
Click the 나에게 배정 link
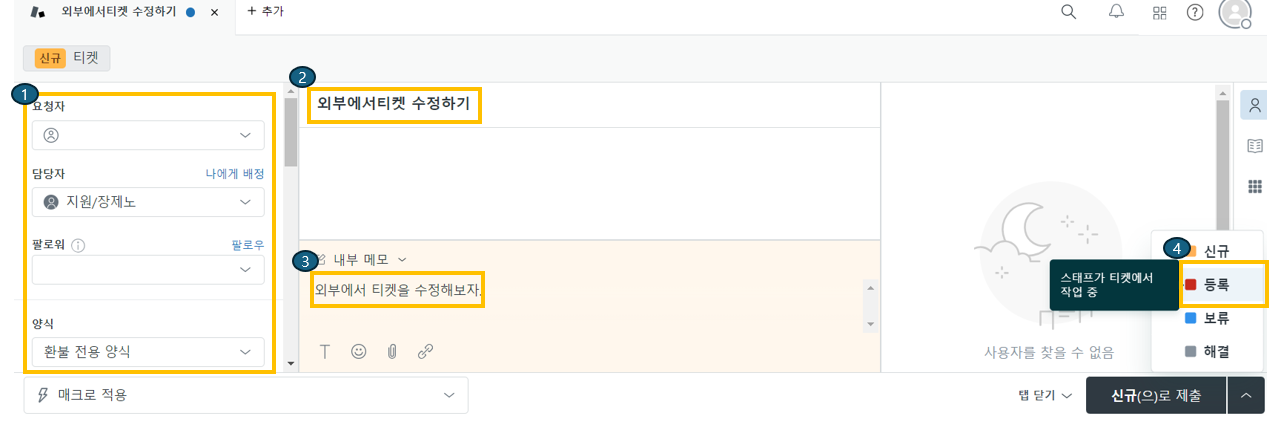(235, 173)
